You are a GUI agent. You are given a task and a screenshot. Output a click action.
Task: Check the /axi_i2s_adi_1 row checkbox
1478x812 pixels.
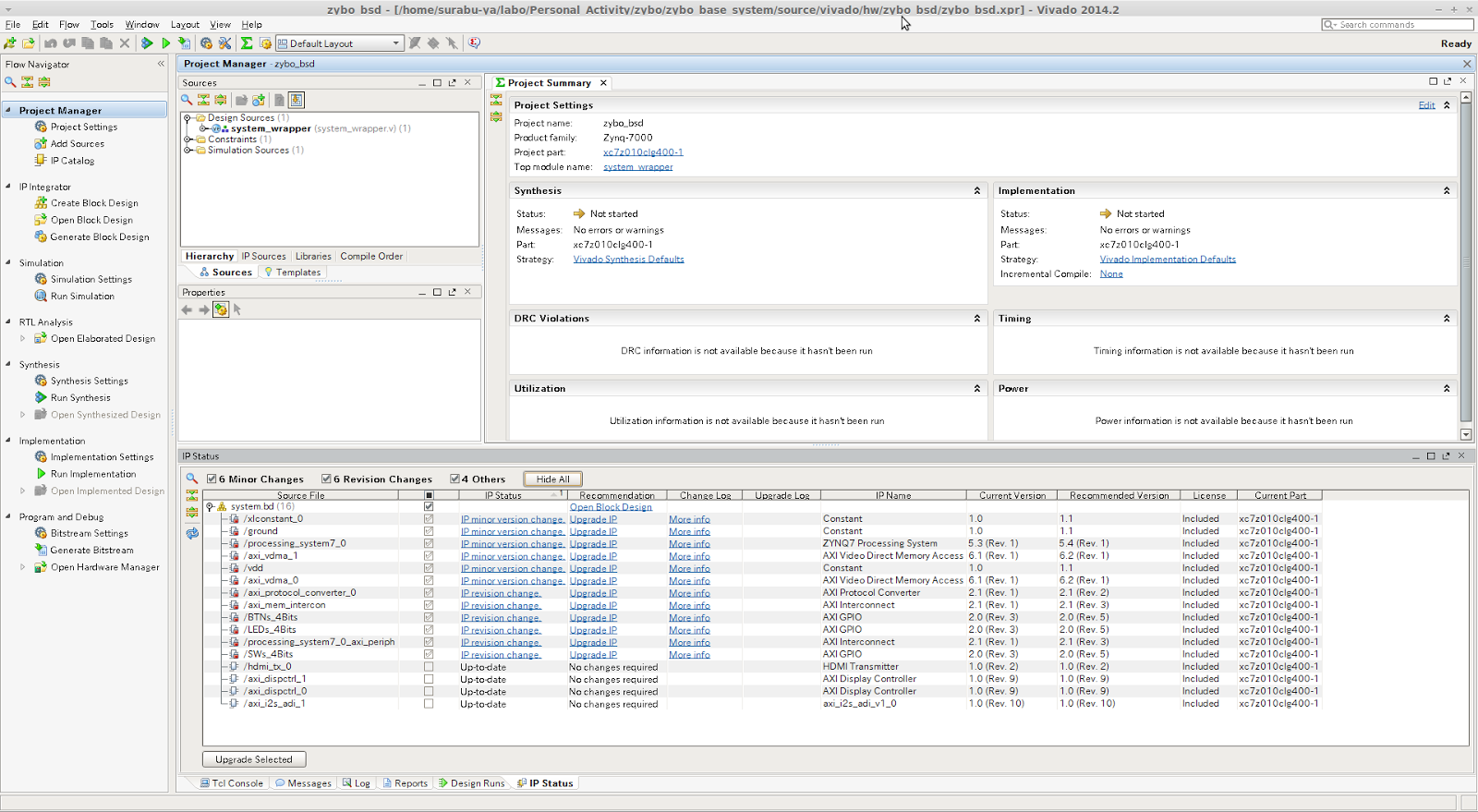pos(429,703)
